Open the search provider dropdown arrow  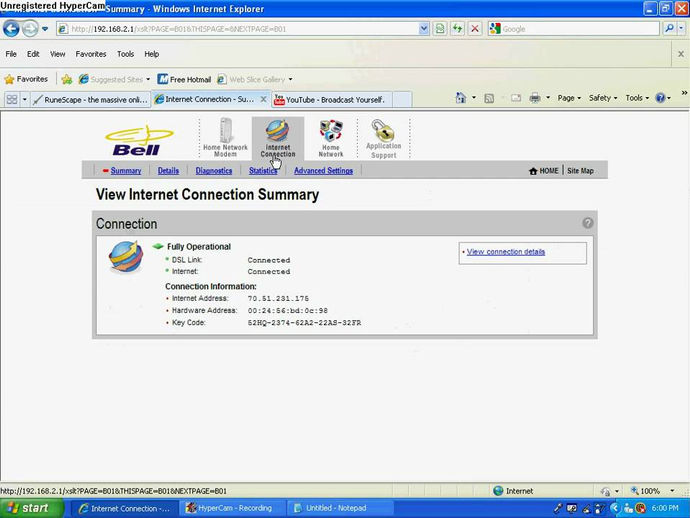[681, 29]
